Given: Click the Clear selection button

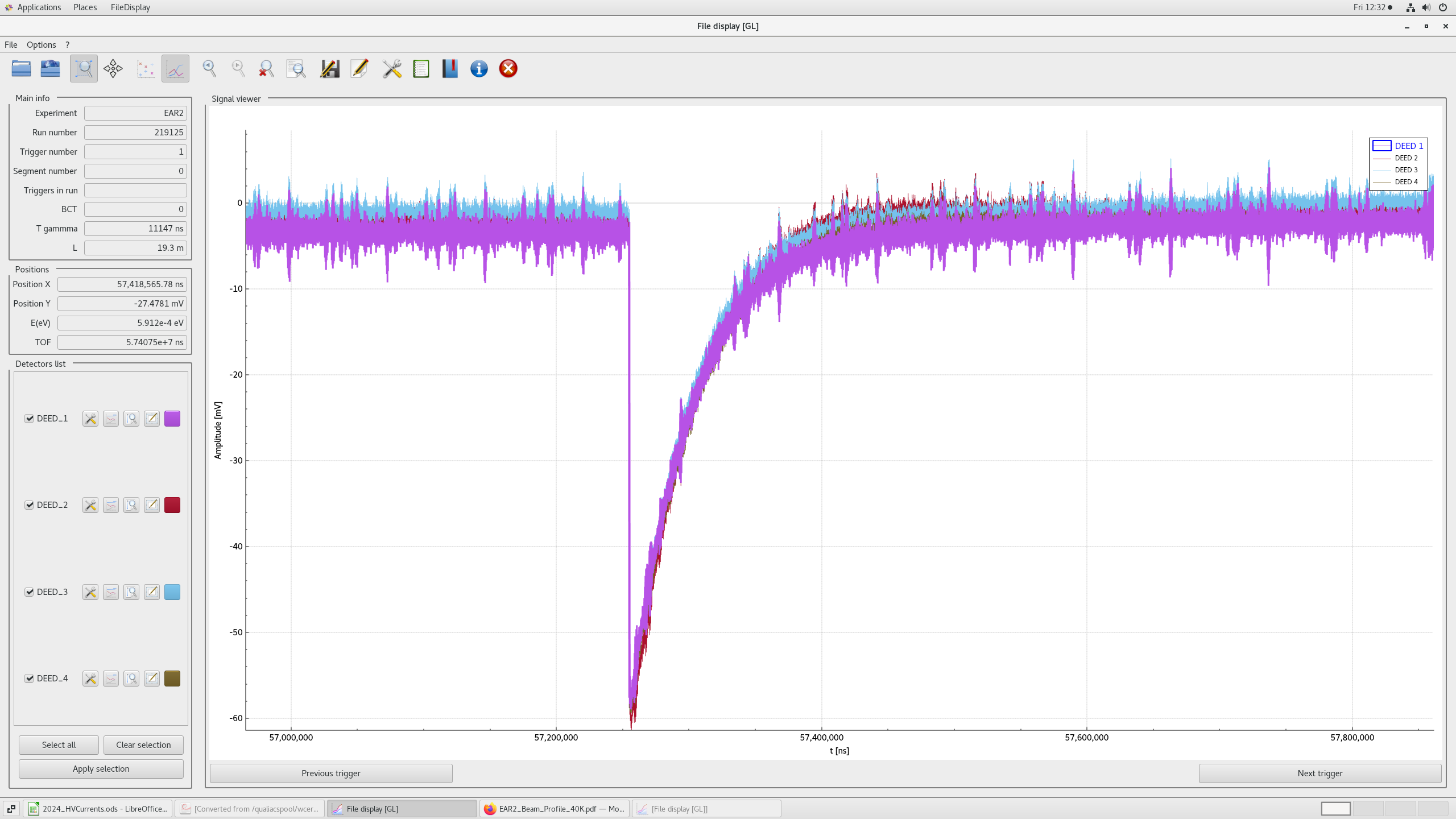Looking at the screenshot, I should pyautogui.click(x=143, y=744).
